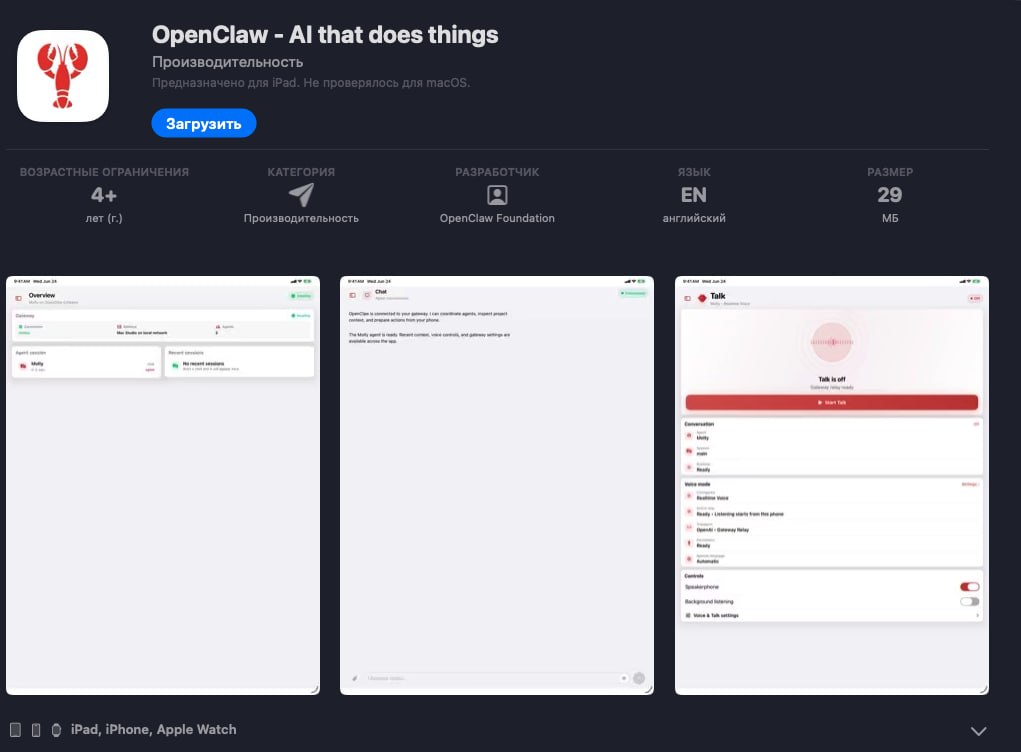Click the Загрузить download button
Screen dimensions: 1021x752
204,123
